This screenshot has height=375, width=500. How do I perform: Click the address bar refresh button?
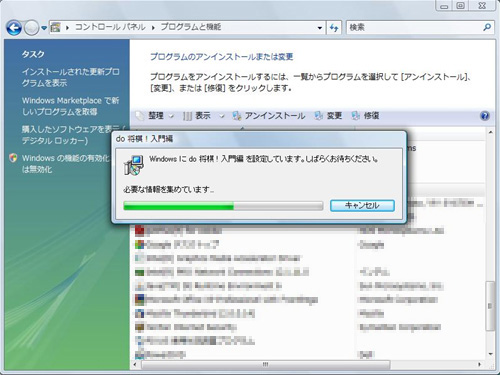[334, 27]
